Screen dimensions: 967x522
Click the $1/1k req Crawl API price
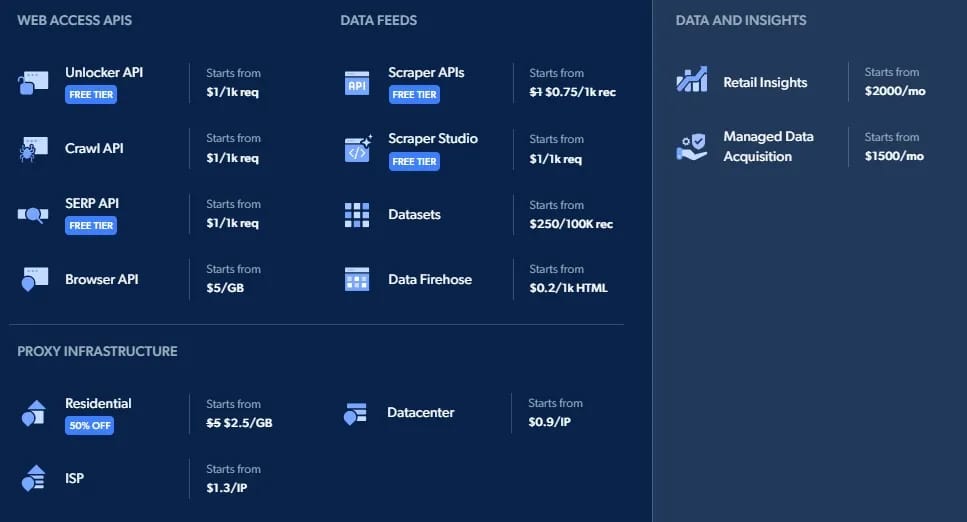coord(232,158)
